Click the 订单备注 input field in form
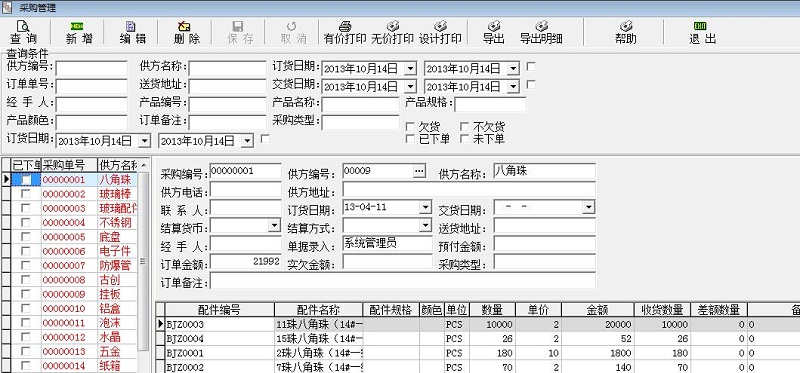Screen dimensions: 800x373 coord(403,281)
